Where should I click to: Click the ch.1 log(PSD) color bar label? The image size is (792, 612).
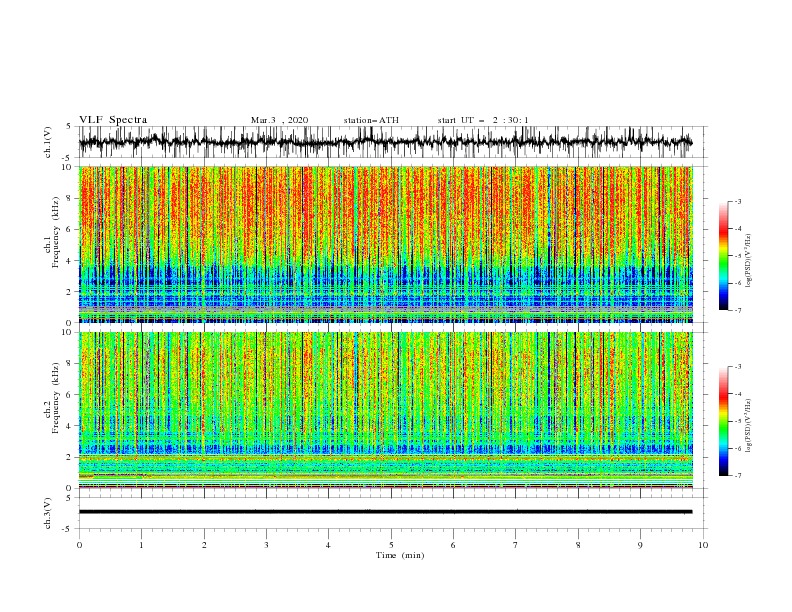pos(749,261)
